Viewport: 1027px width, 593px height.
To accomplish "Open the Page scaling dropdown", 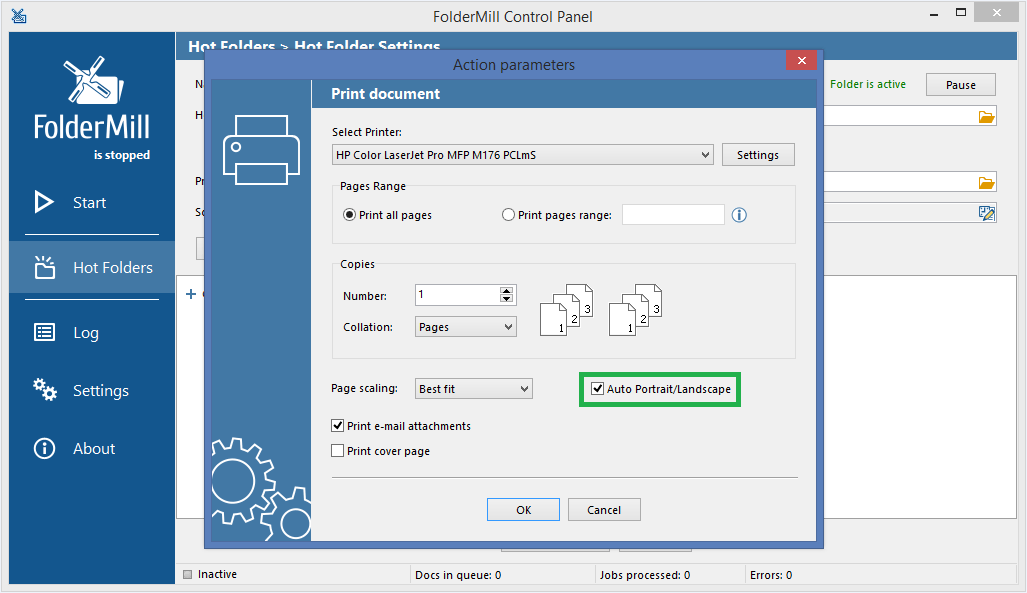I will pyautogui.click(x=474, y=389).
